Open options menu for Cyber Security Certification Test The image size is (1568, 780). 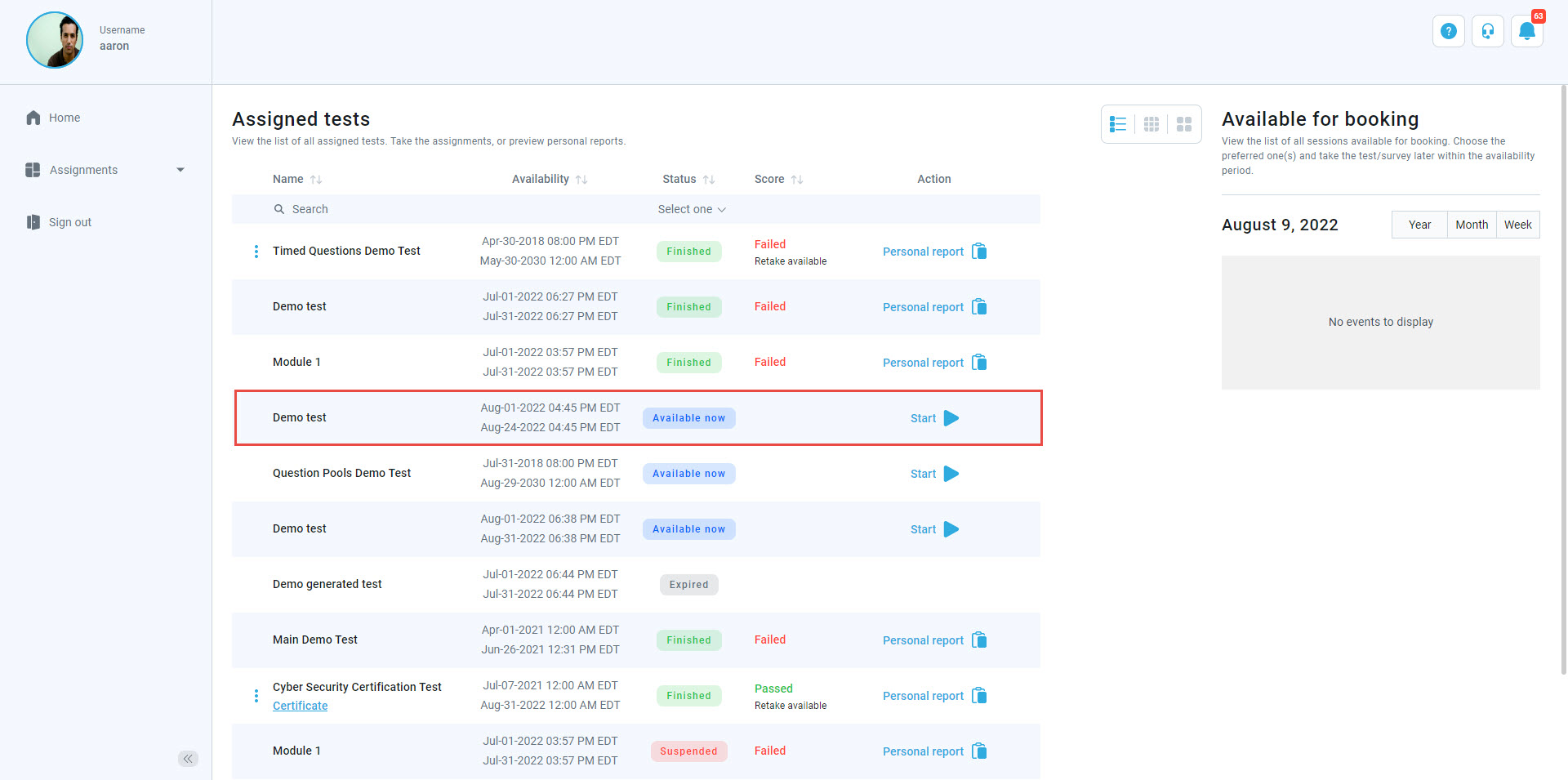point(256,696)
